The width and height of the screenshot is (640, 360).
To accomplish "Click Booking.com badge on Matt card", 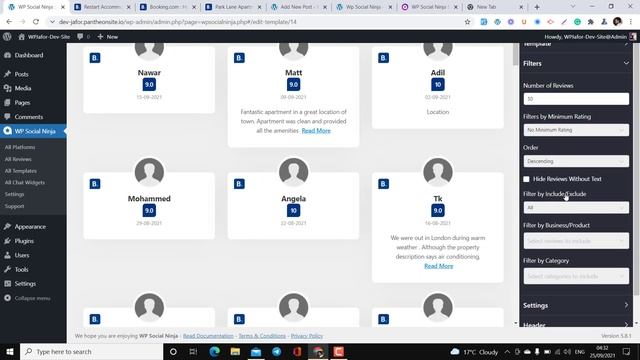I will (239, 58).
